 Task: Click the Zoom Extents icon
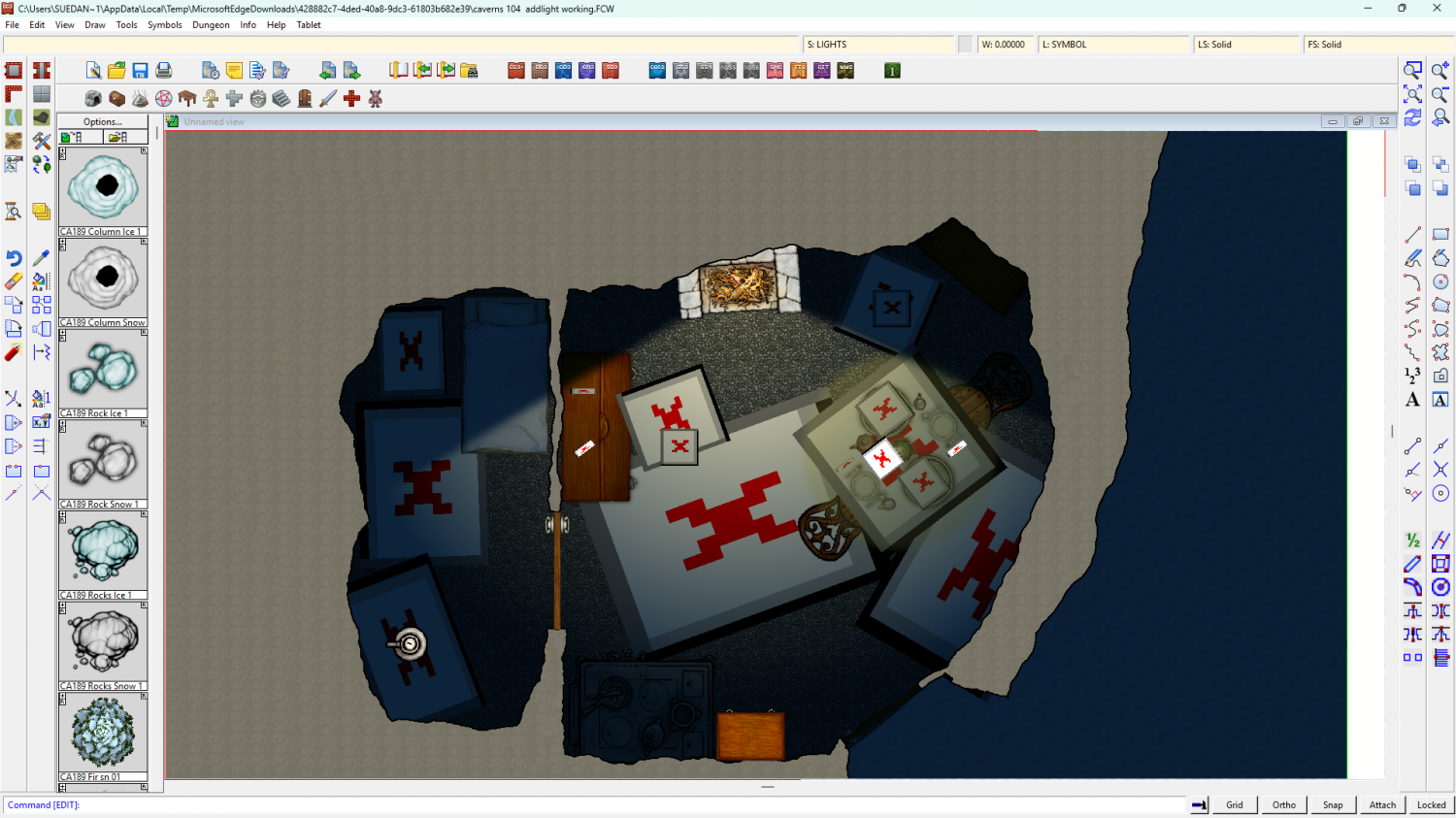click(x=1412, y=94)
